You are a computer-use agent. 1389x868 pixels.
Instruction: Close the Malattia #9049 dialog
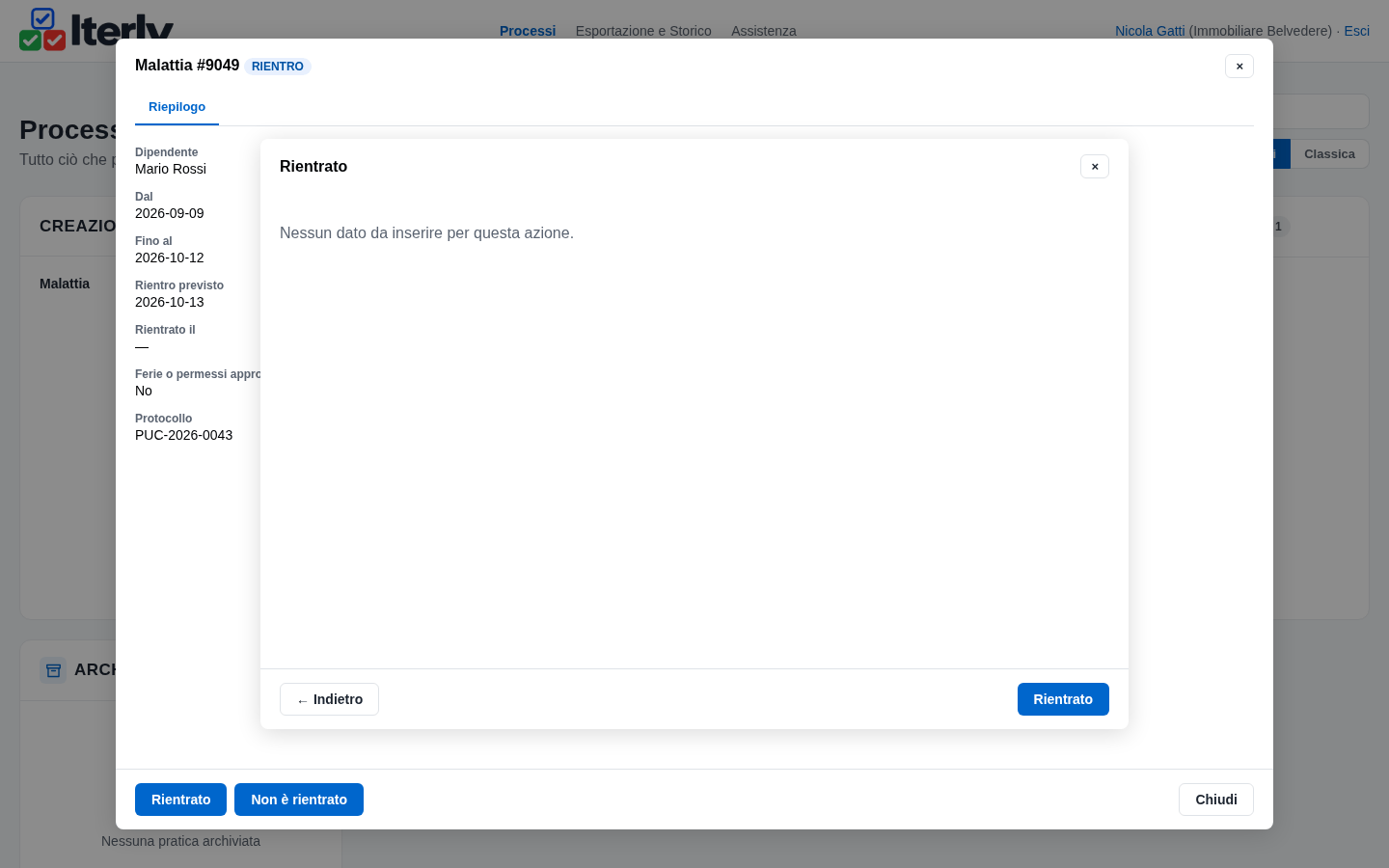(x=1239, y=67)
